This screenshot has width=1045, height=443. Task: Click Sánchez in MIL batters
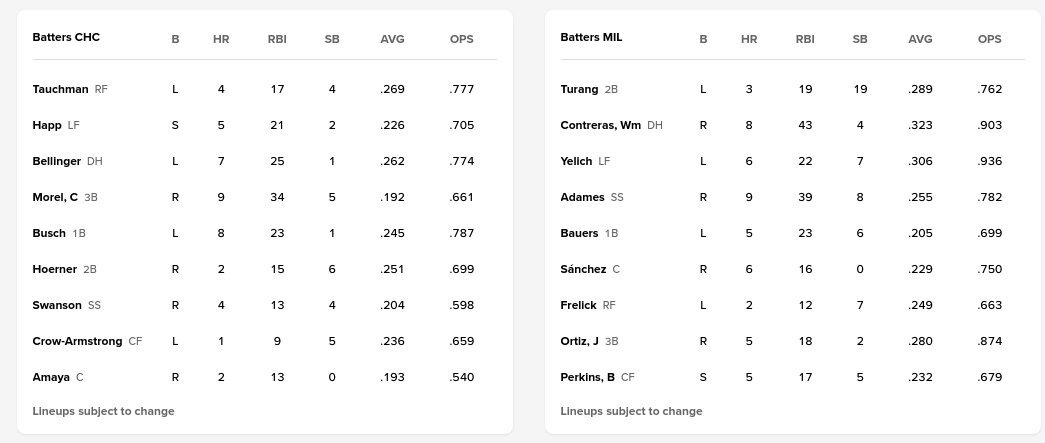(x=583, y=269)
